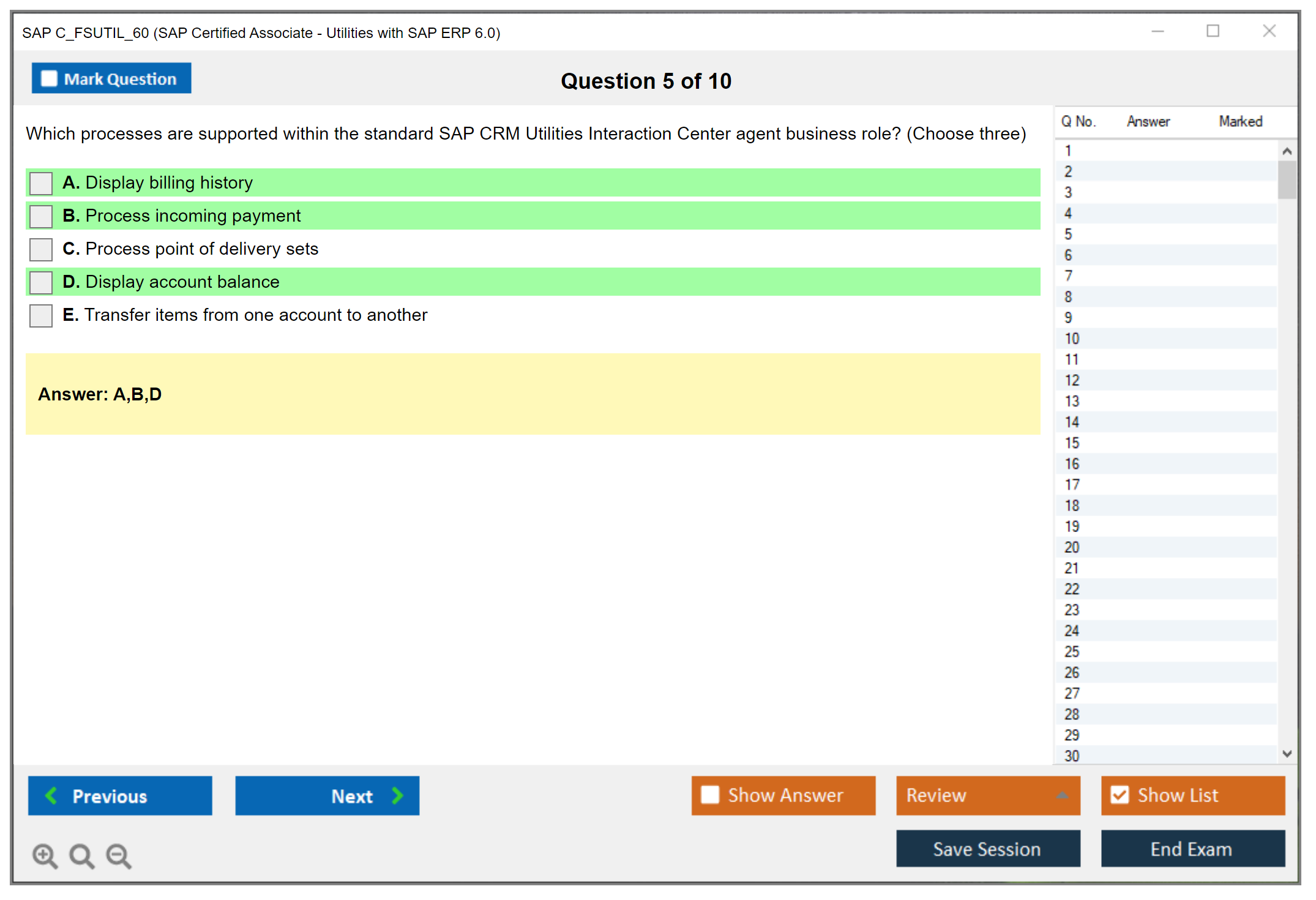Click the green right arrow on Next
This screenshot has width=1316, height=900.
398,795
